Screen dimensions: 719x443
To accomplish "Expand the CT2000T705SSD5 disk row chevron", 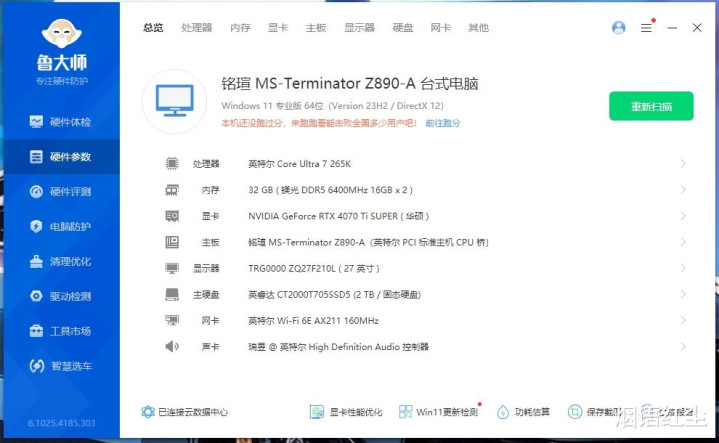I will [683, 294].
